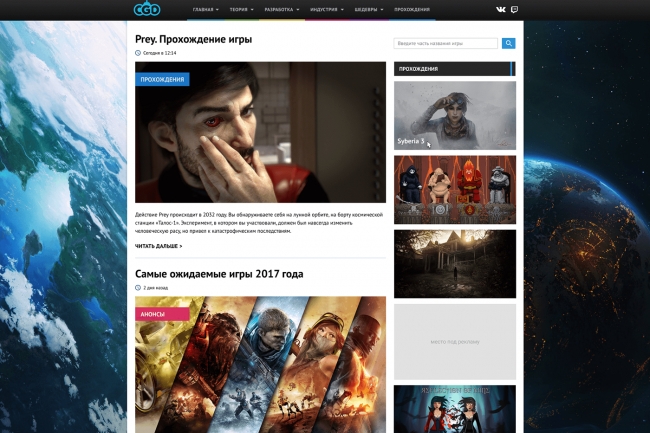
Task: Expand the РАЗРАБОТКА dropdown menu
Action: [281, 10]
